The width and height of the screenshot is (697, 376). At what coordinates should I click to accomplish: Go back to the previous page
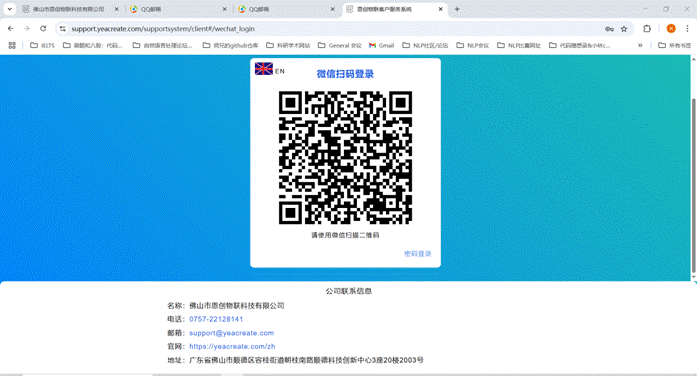pos(11,28)
